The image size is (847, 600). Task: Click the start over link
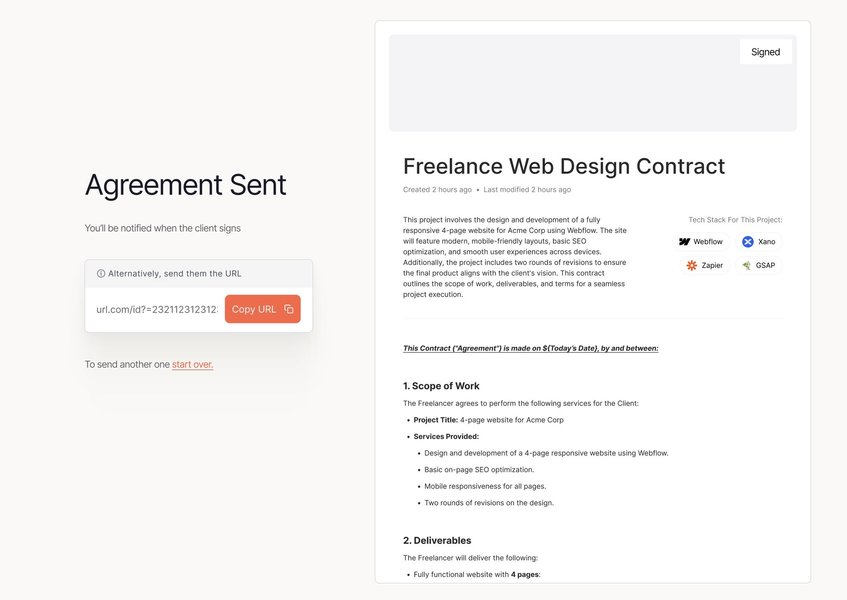pos(192,365)
